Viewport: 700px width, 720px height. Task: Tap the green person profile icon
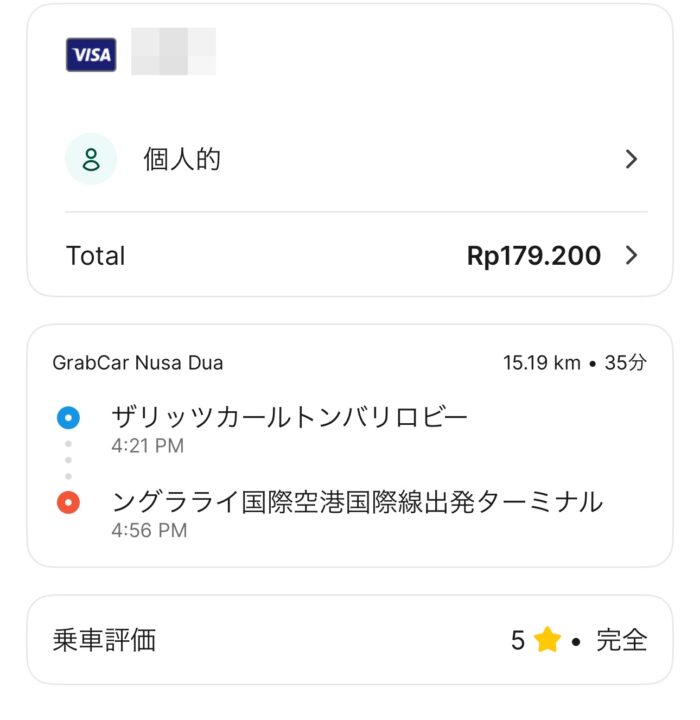point(91,159)
